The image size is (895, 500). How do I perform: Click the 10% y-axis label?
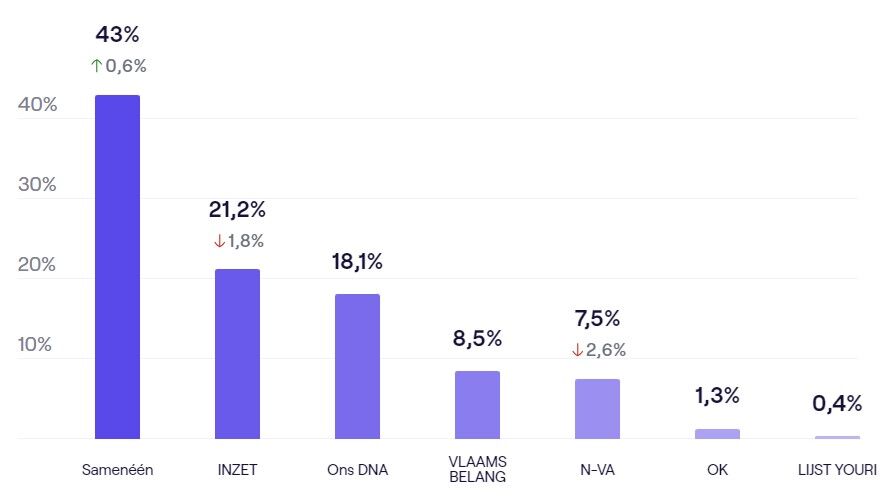pyautogui.click(x=37, y=345)
